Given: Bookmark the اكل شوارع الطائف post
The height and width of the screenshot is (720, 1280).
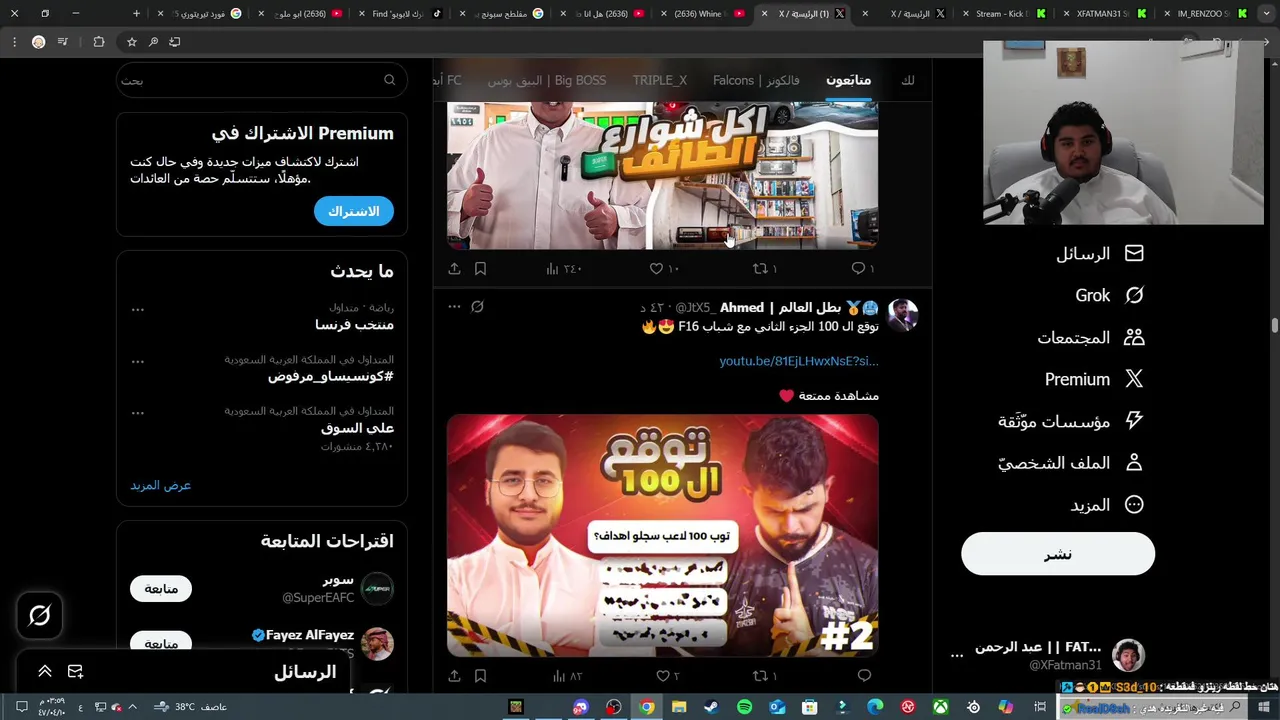Looking at the screenshot, I should click(480, 268).
